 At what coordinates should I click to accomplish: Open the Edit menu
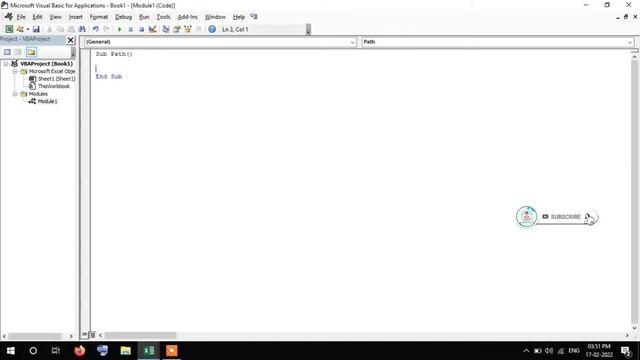coord(37,17)
